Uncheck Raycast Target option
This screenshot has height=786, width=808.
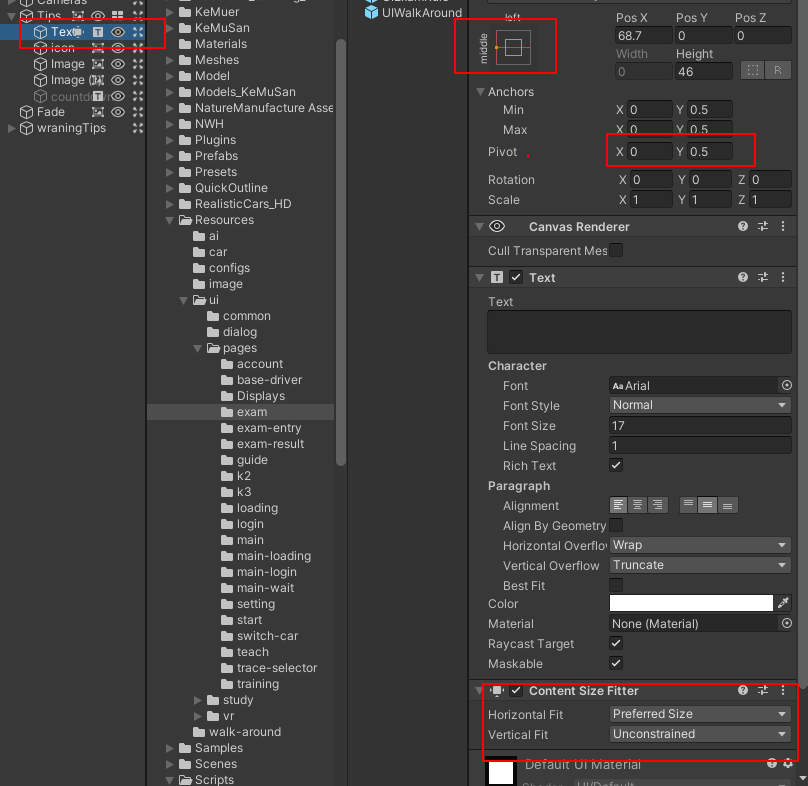point(616,643)
